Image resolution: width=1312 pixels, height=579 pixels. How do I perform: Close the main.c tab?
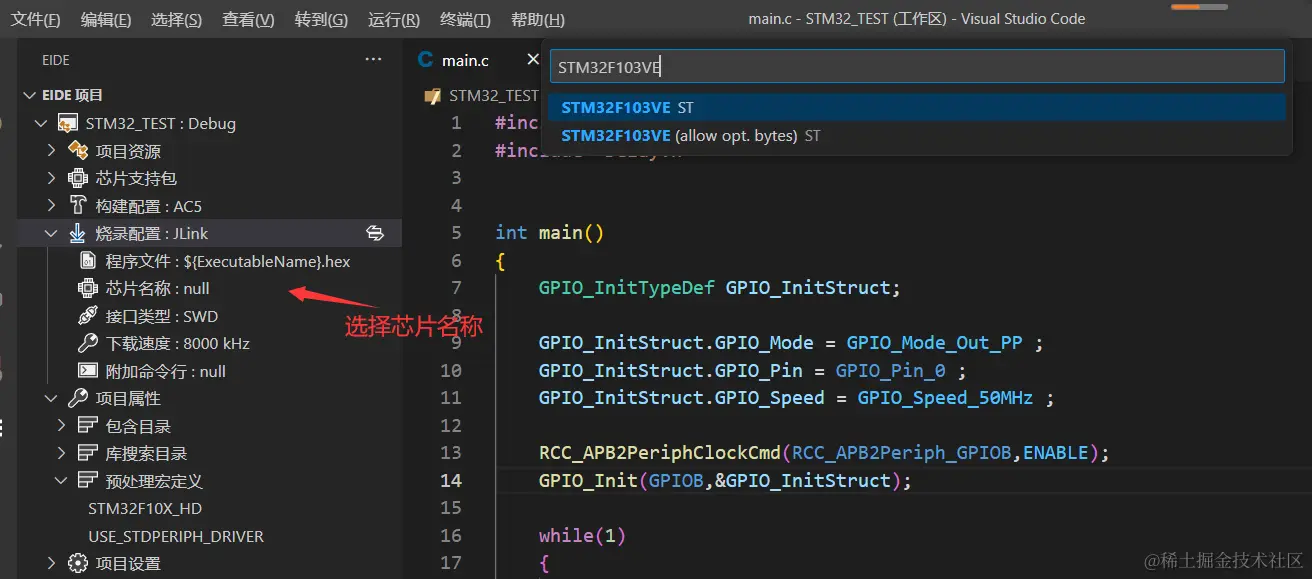pos(532,60)
